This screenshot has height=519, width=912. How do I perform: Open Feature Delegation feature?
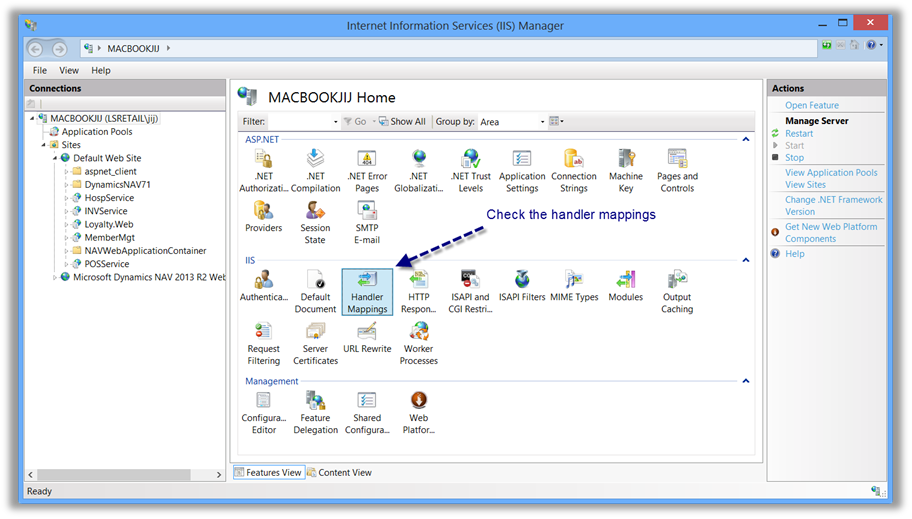[x=315, y=413]
